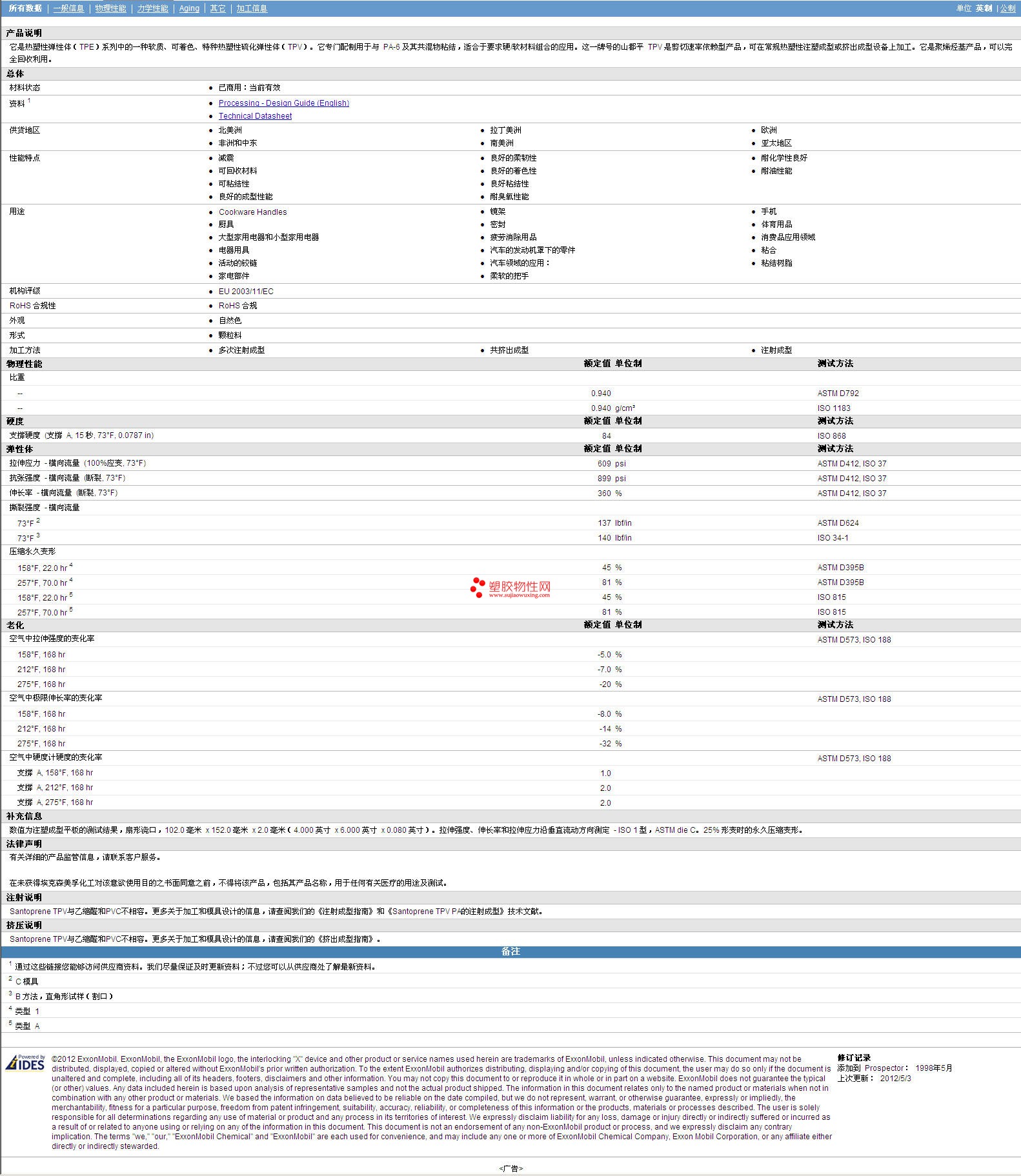Open the Technical Datasheet link
This screenshot has height=1176, width=1021.
click(255, 116)
